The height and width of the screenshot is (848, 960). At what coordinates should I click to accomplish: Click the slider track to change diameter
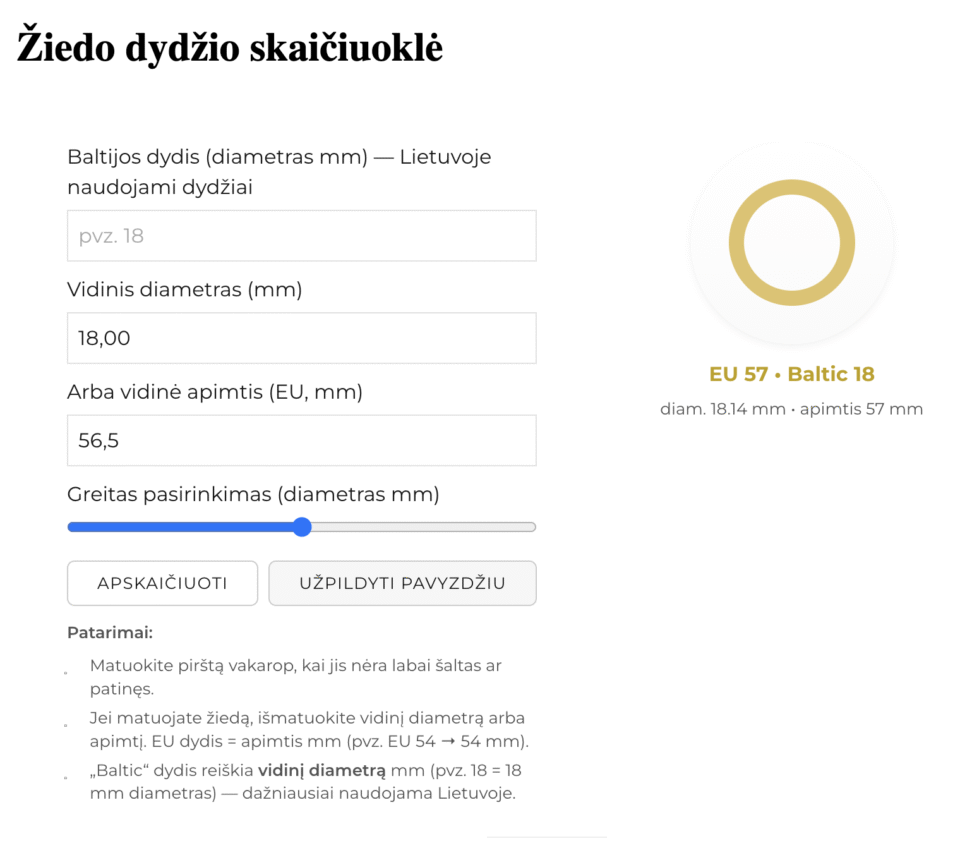coord(420,526)
